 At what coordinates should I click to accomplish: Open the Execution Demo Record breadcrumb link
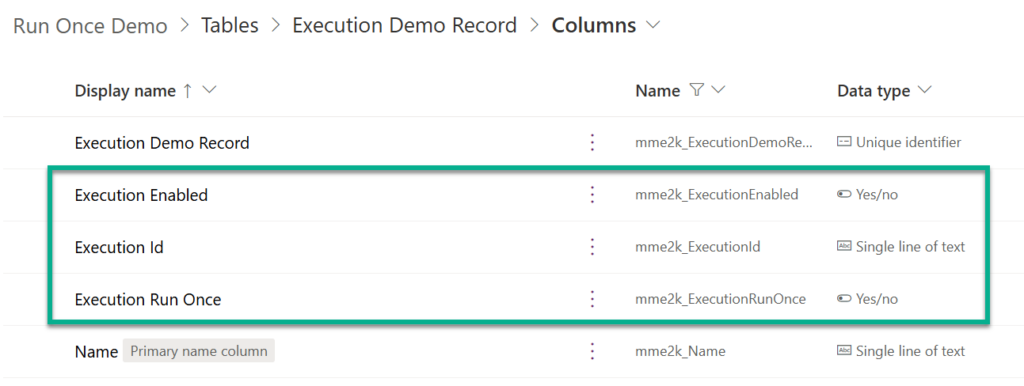(x=404, y=26)
